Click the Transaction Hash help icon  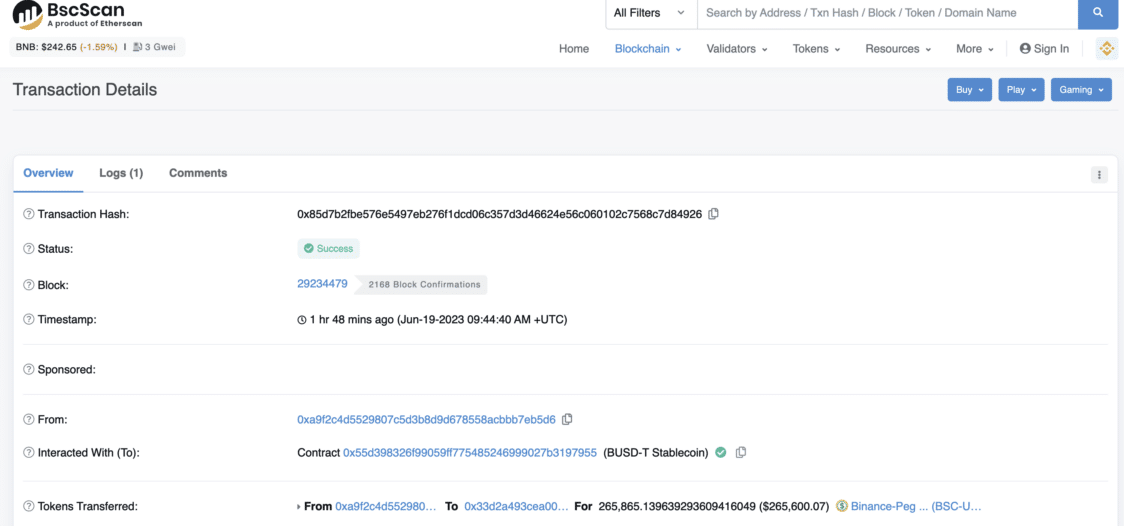click(x=28, y=215)
